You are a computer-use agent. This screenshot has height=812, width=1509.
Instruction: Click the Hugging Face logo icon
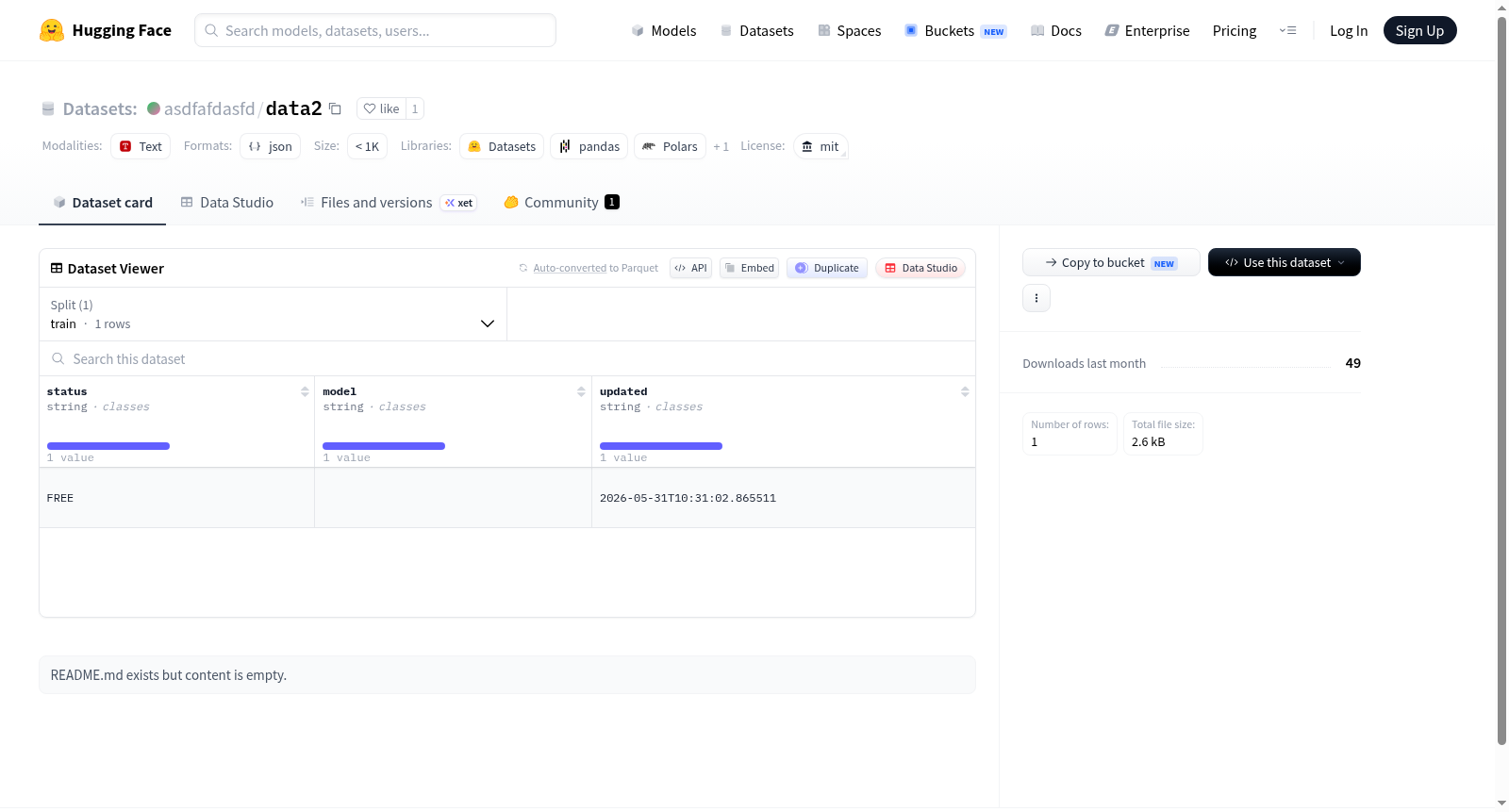point(52,30)
